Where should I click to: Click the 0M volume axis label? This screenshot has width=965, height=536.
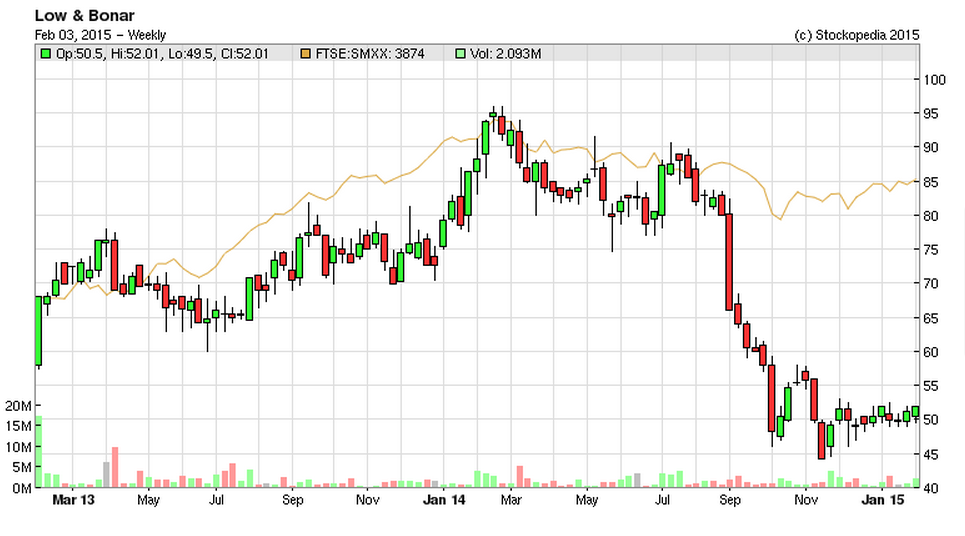[22, 488]
